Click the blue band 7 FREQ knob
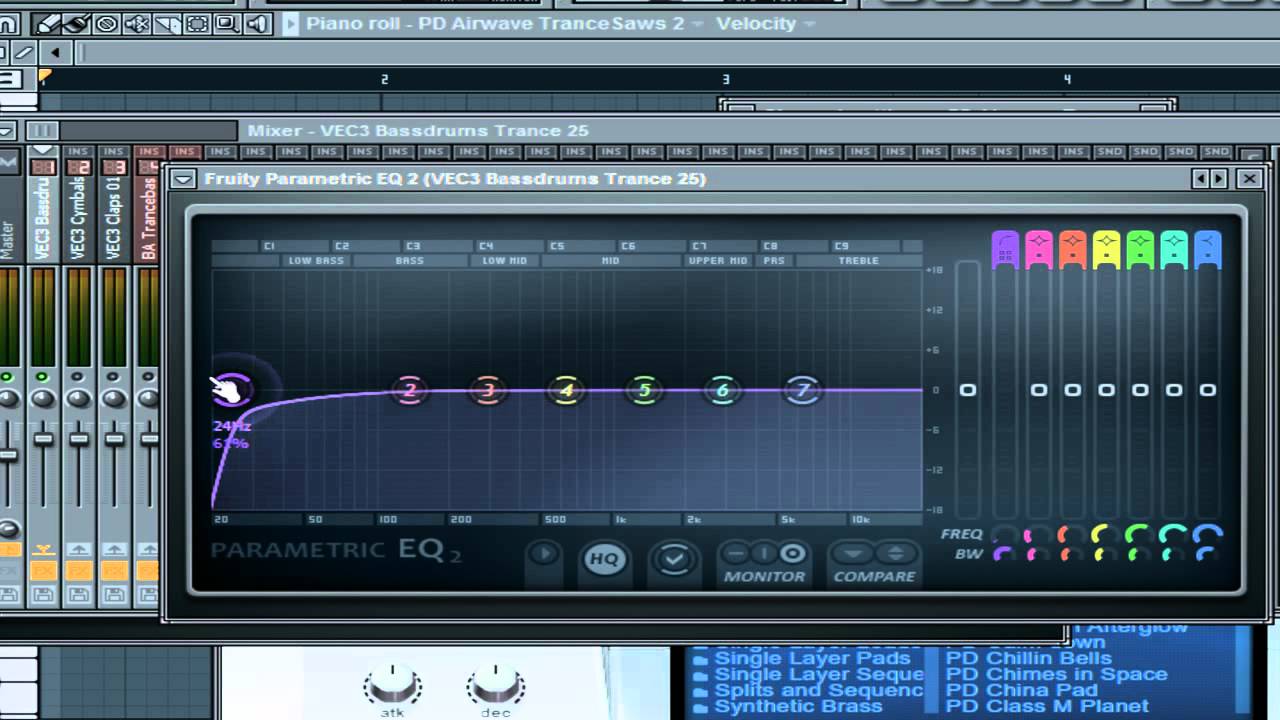The image size is (1280, 720). [x=1208, y=534]
